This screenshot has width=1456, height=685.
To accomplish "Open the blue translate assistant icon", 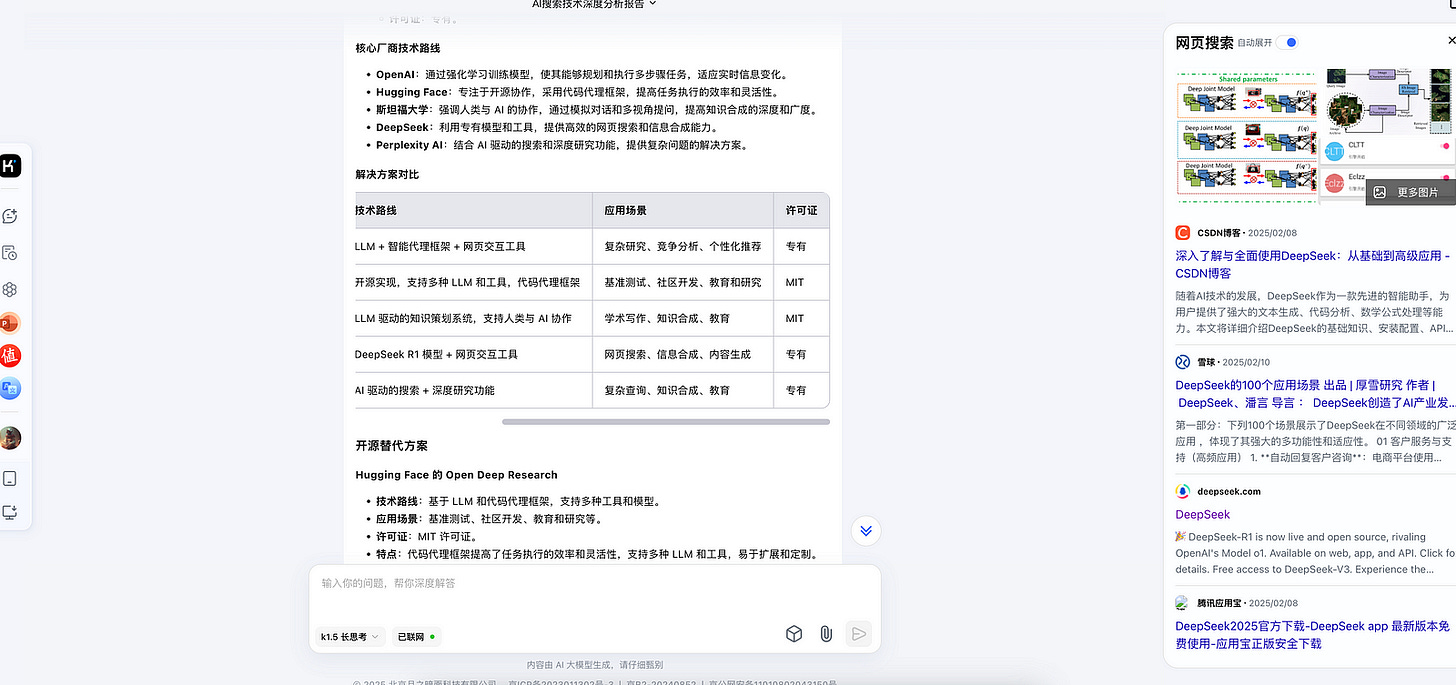I will click(x=10, y=388).
